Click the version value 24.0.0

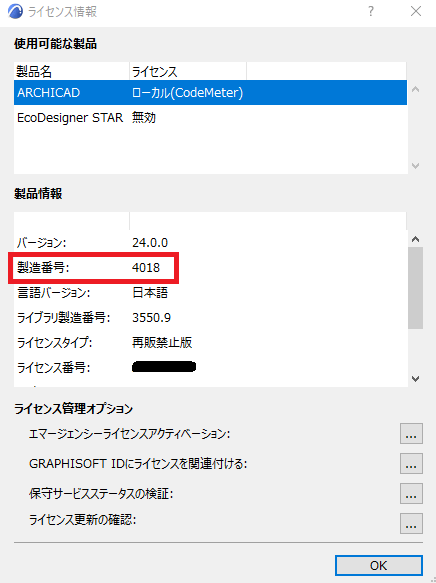pos(150,243)
